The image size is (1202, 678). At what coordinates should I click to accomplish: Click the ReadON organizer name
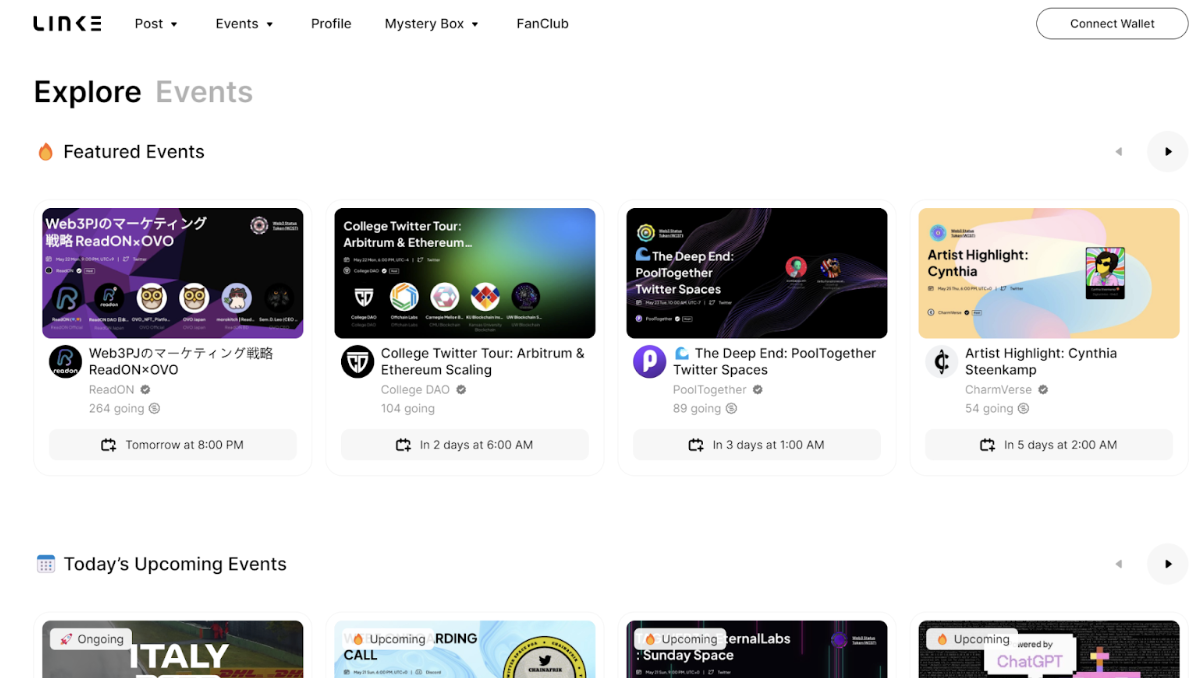click(x=112, y=390)
